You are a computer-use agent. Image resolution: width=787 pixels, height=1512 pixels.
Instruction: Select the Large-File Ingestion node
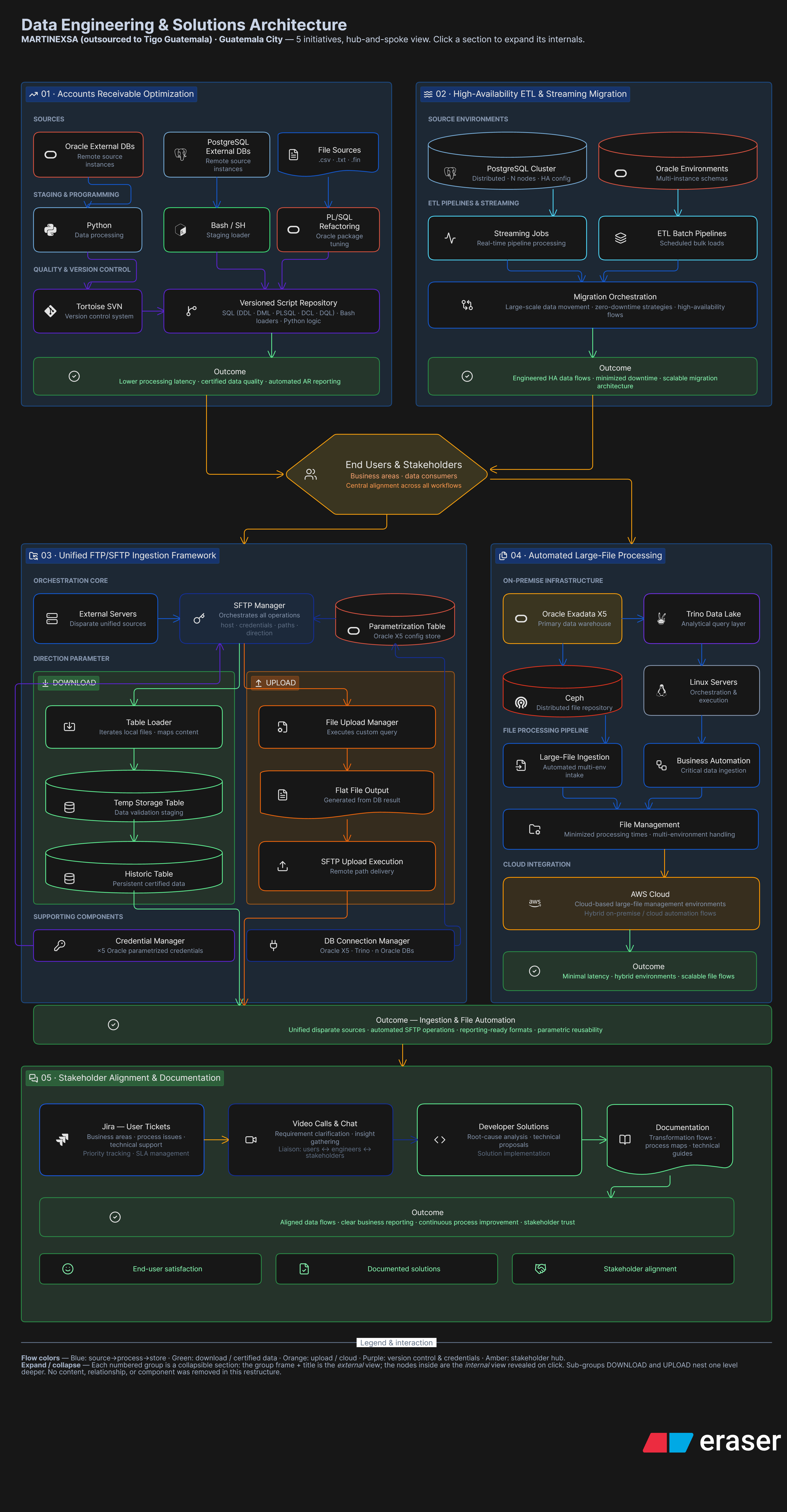[563, 765]
